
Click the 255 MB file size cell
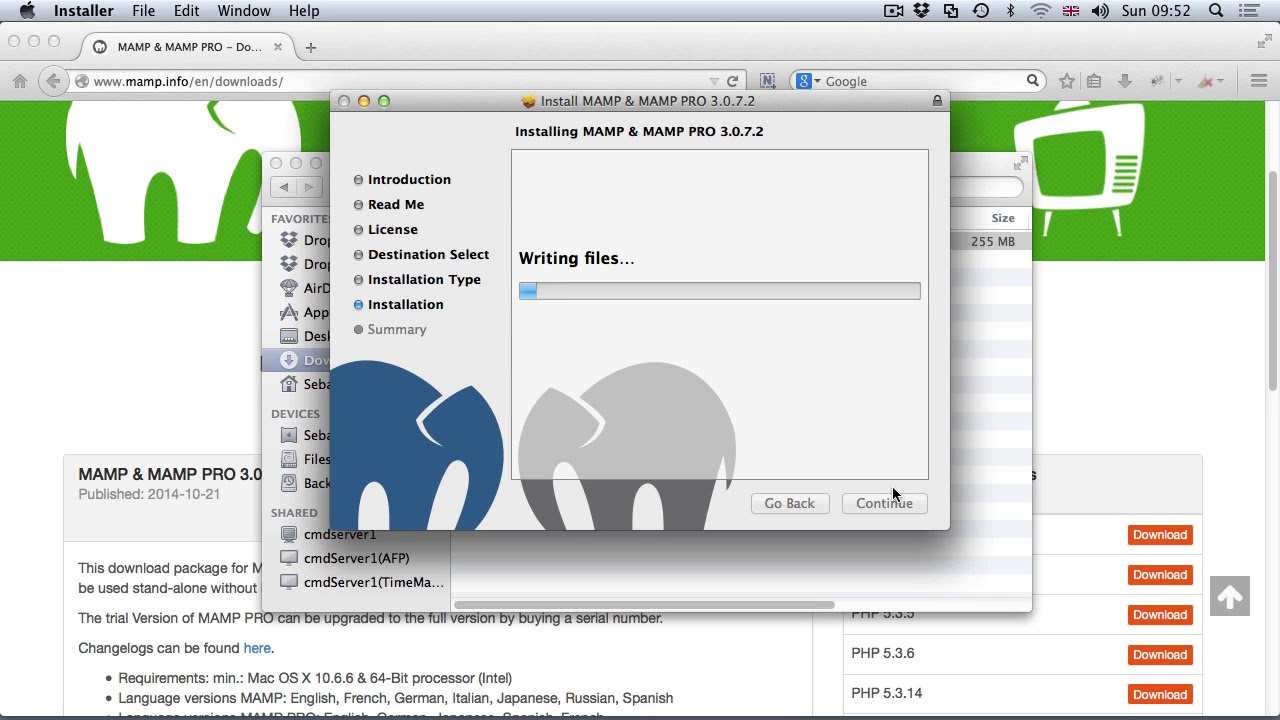tap(992, 242)
